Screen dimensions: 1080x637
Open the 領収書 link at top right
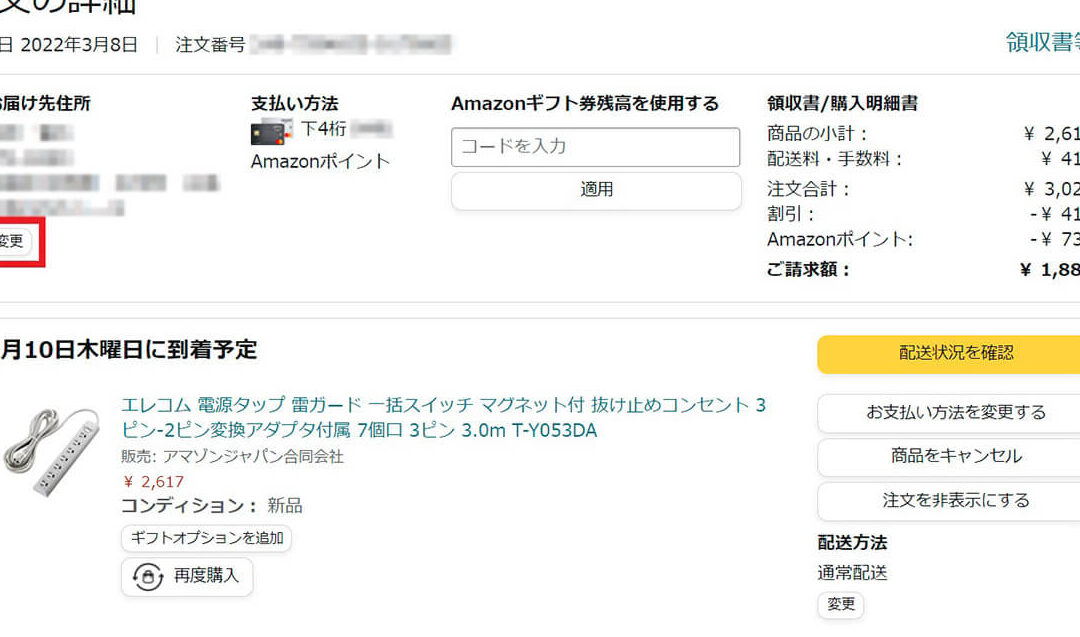tap(1042, 43)
